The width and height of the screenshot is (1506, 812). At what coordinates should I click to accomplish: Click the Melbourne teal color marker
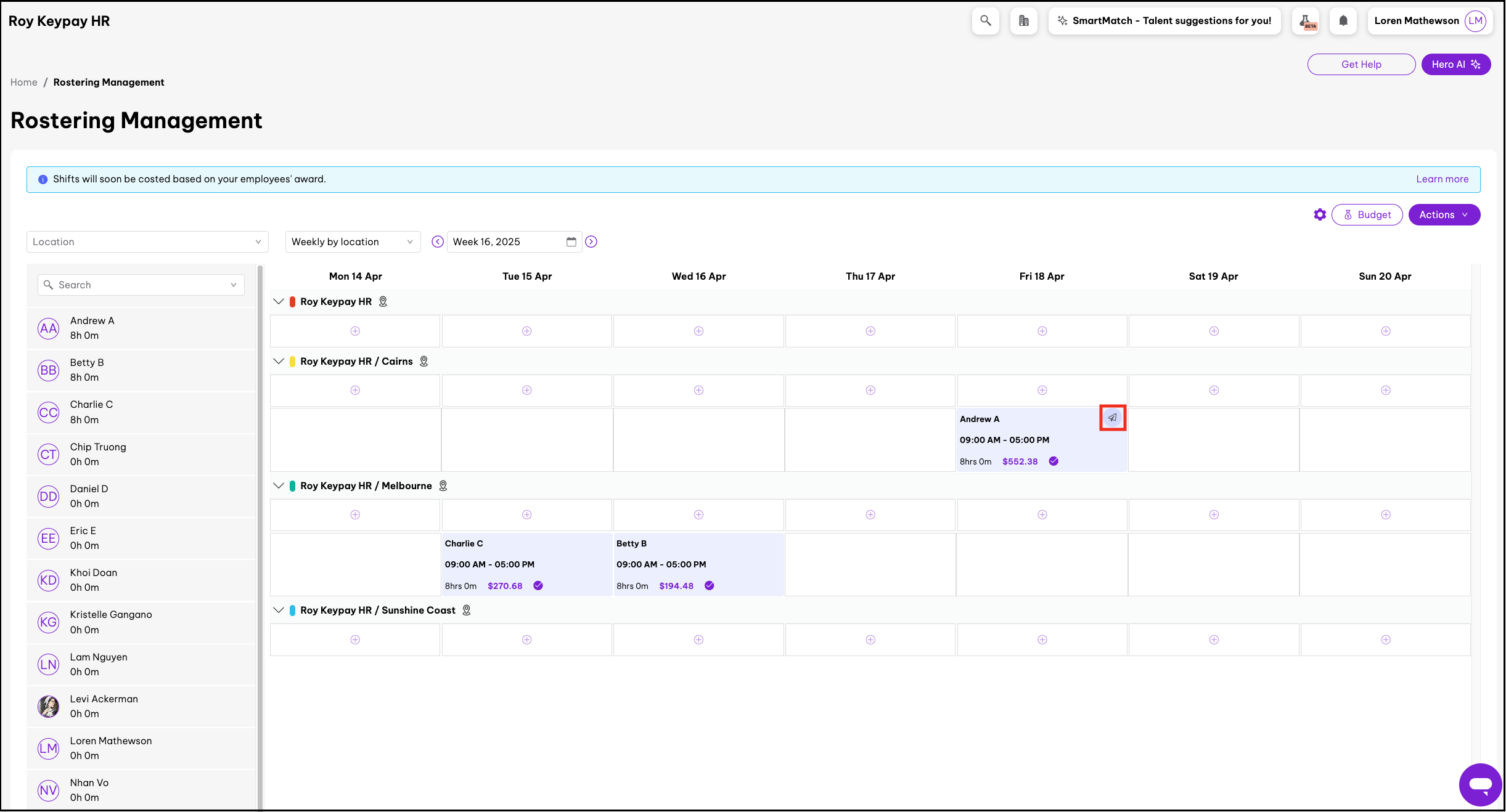292,486
